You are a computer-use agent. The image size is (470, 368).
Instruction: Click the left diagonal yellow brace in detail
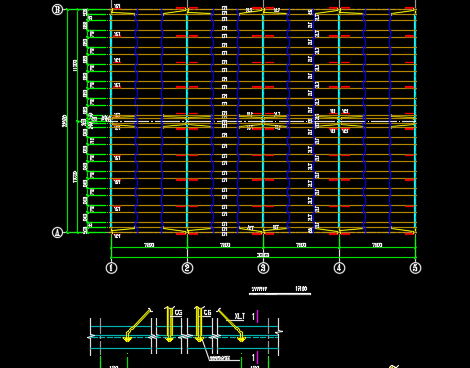click(x=137, y=325)
